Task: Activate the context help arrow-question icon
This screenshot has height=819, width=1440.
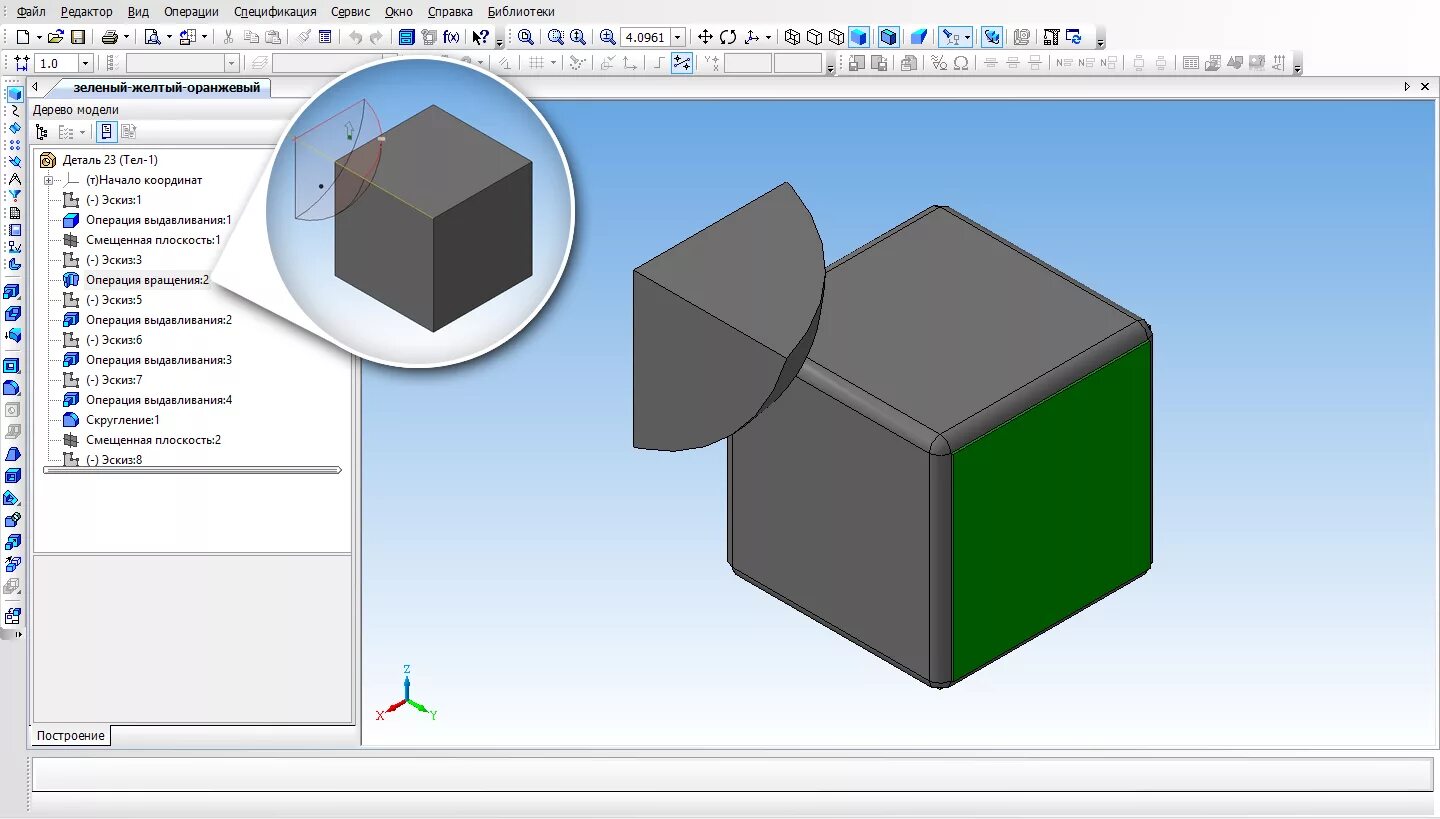Action: pos(481,37)
